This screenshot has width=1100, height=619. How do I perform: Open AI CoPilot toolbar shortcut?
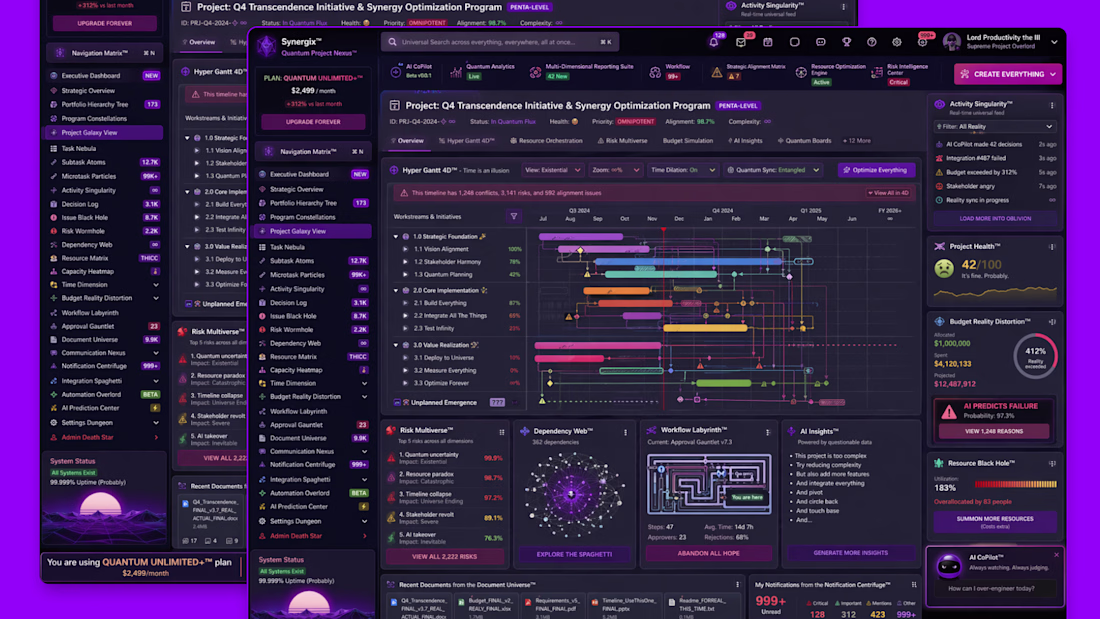click(x=412, y=71)
